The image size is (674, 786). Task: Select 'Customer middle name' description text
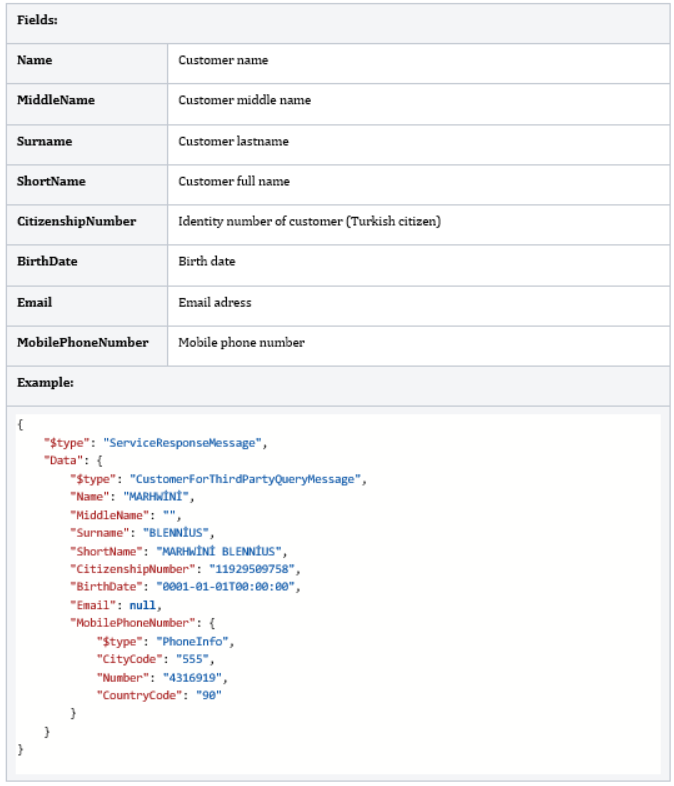(244, 100)
